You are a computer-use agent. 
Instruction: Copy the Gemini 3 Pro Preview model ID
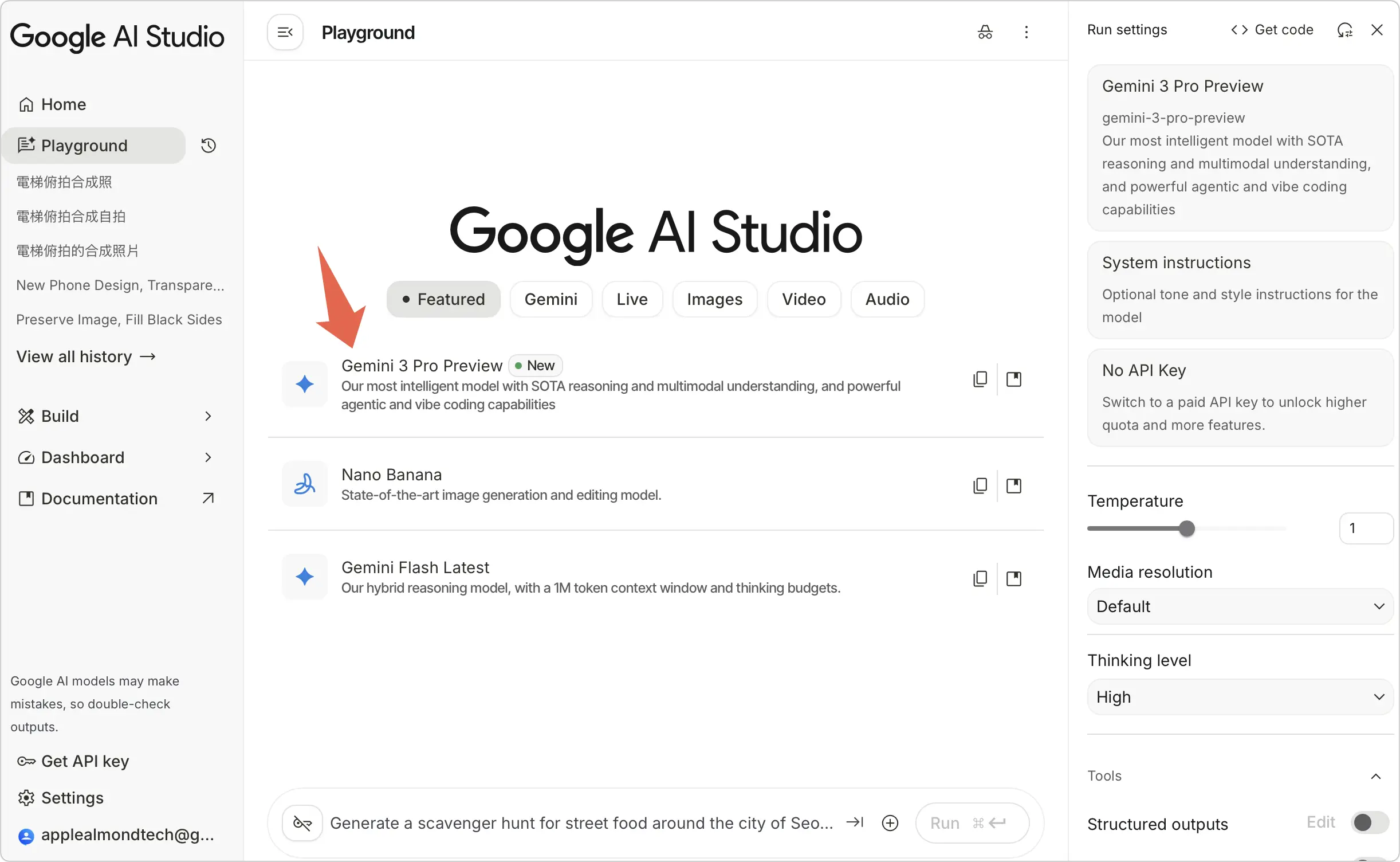pos(980,379)
